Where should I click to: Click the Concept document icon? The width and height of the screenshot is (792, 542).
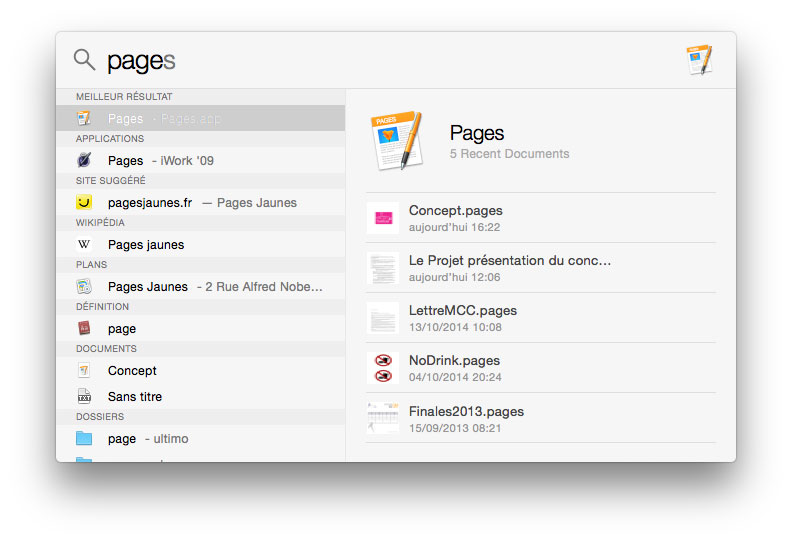84,370
